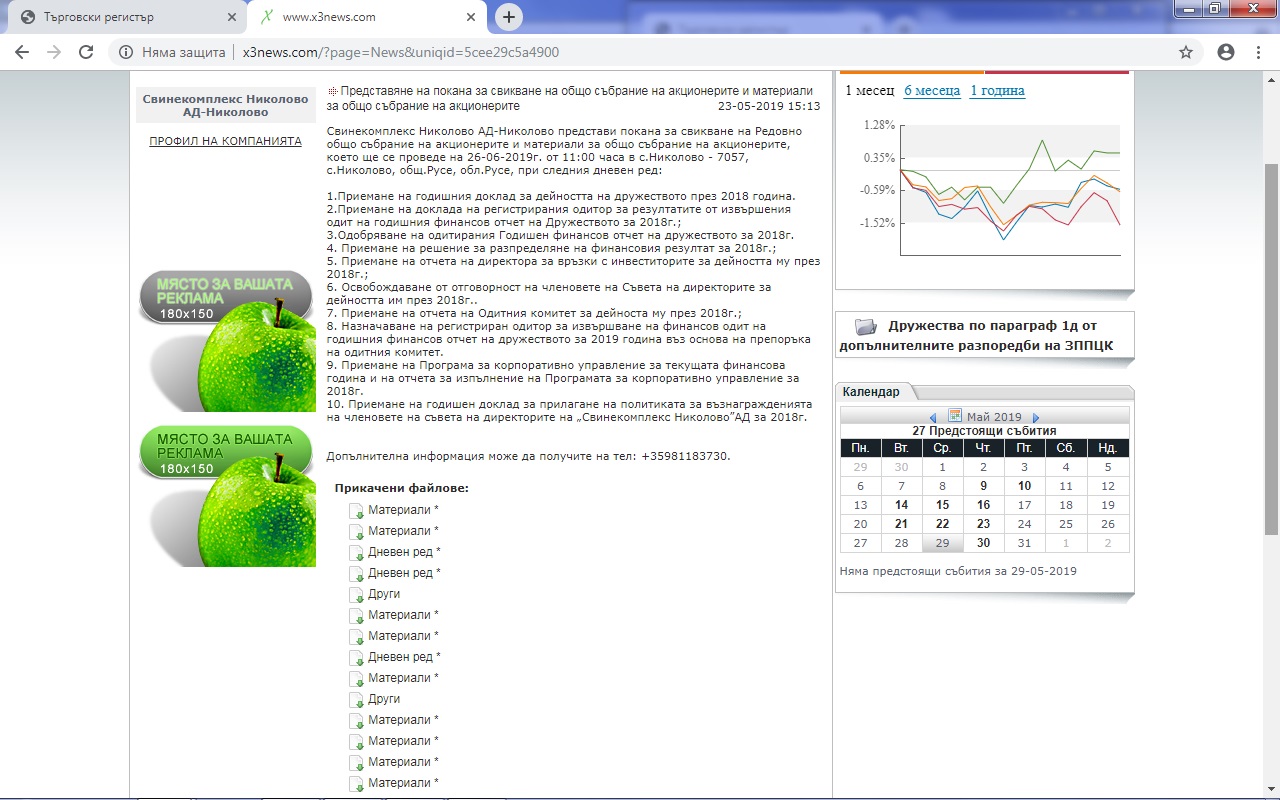Open ПРОФИЛ НА КОМПАНИЯТА link

click(x=225, y=141)
